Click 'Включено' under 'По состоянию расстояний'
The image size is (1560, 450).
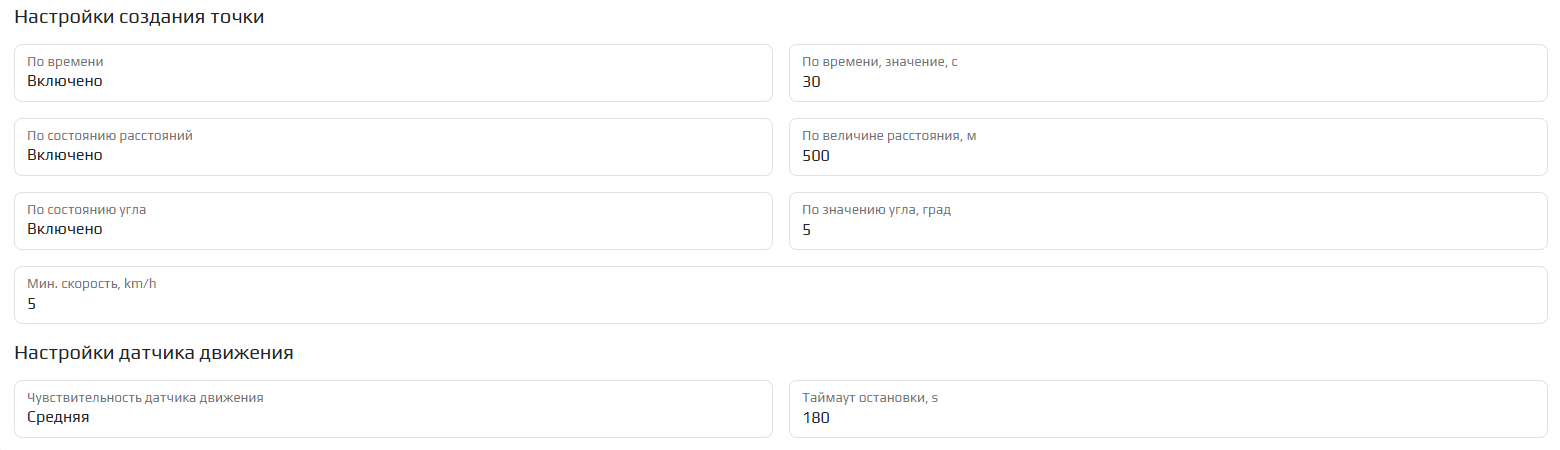(x=65, y=156)
